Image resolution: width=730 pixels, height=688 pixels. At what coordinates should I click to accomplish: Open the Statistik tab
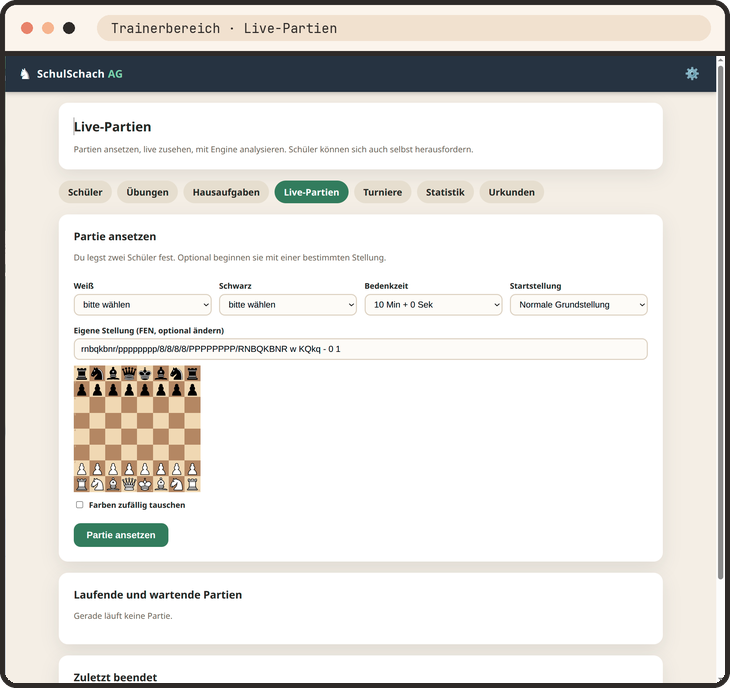(x=445, y=192)
